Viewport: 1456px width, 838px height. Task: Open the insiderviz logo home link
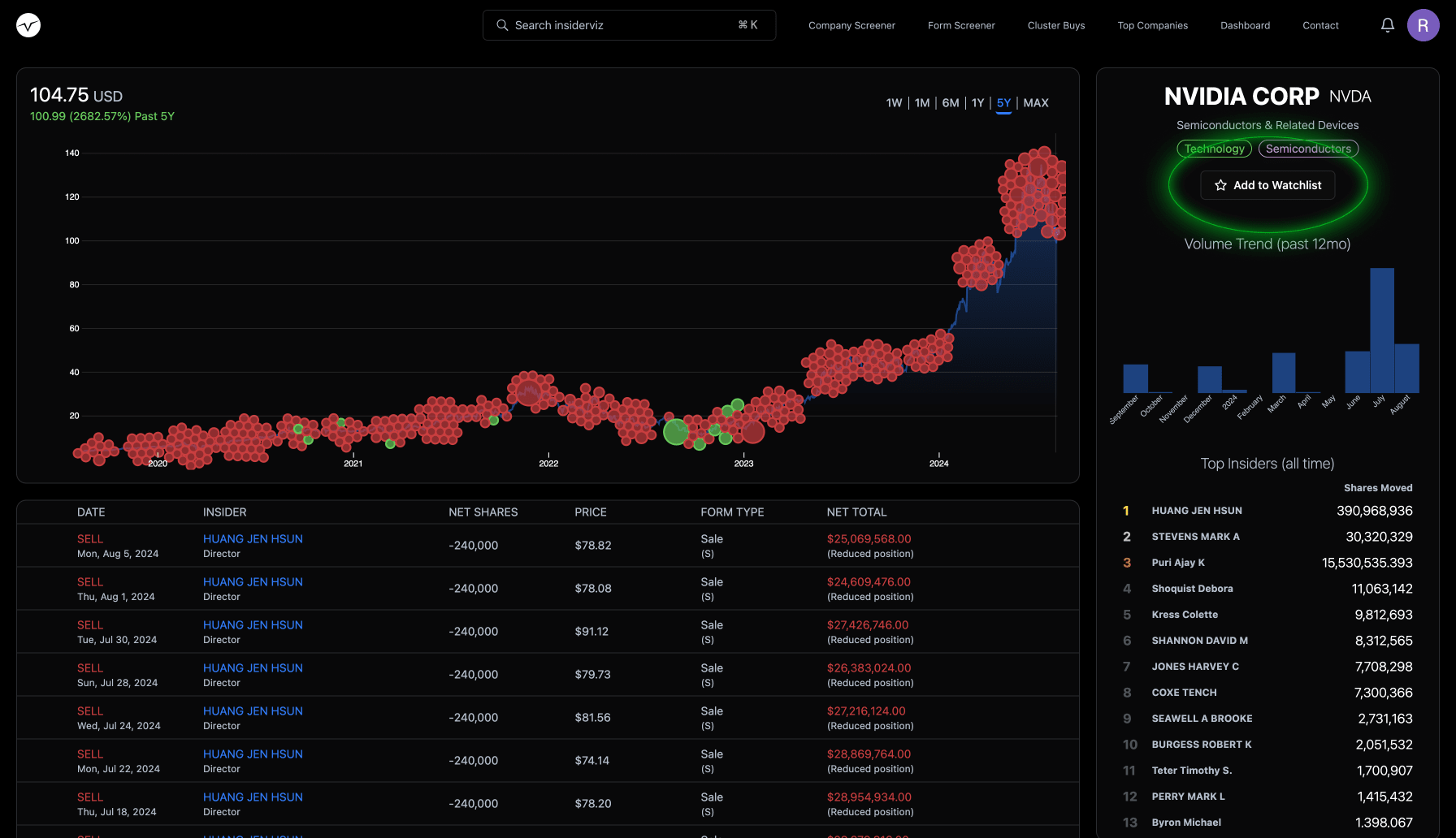point(28,25)
